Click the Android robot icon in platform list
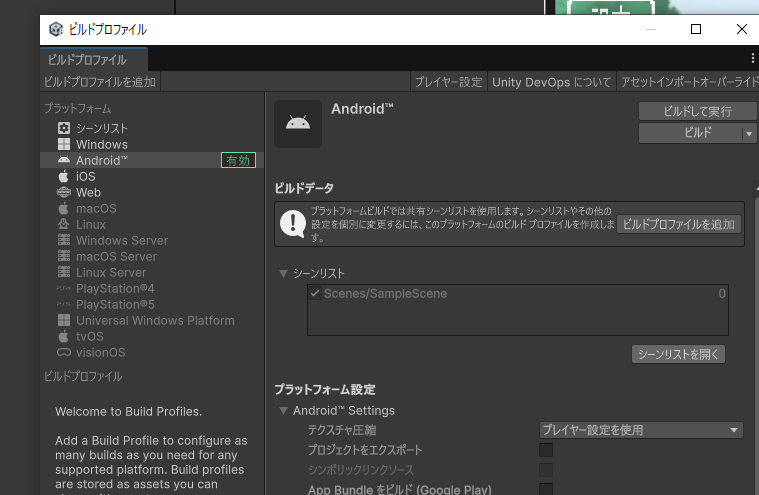Image resolution: width=759 pixels, height=495 pixels. tap(64, 160)
